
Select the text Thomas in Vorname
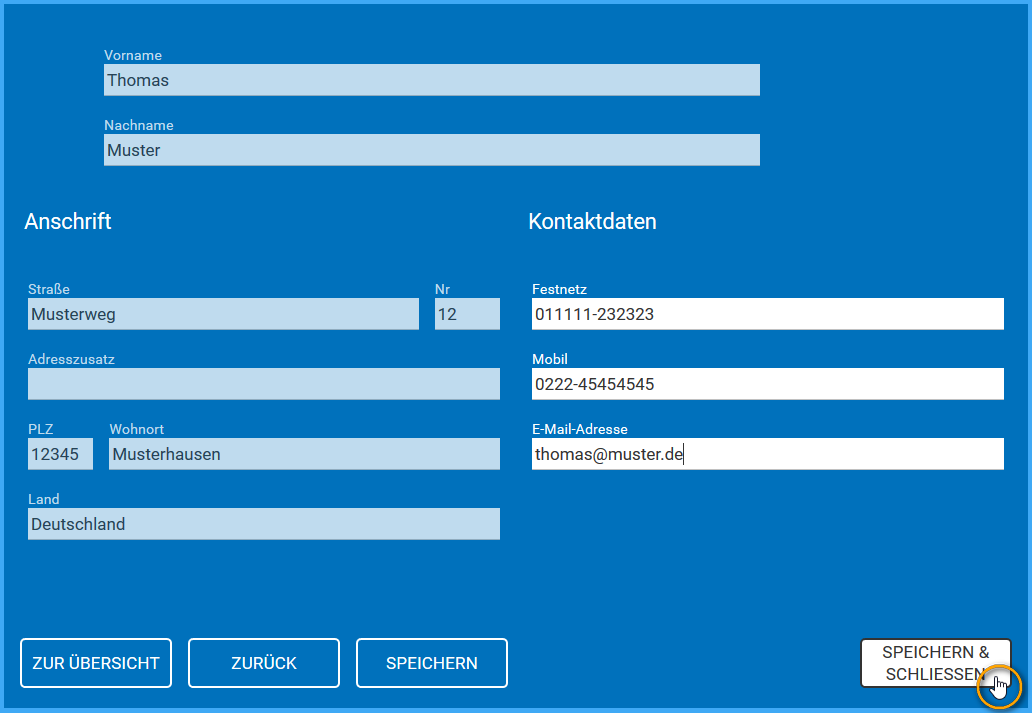[x=138, y=80]
